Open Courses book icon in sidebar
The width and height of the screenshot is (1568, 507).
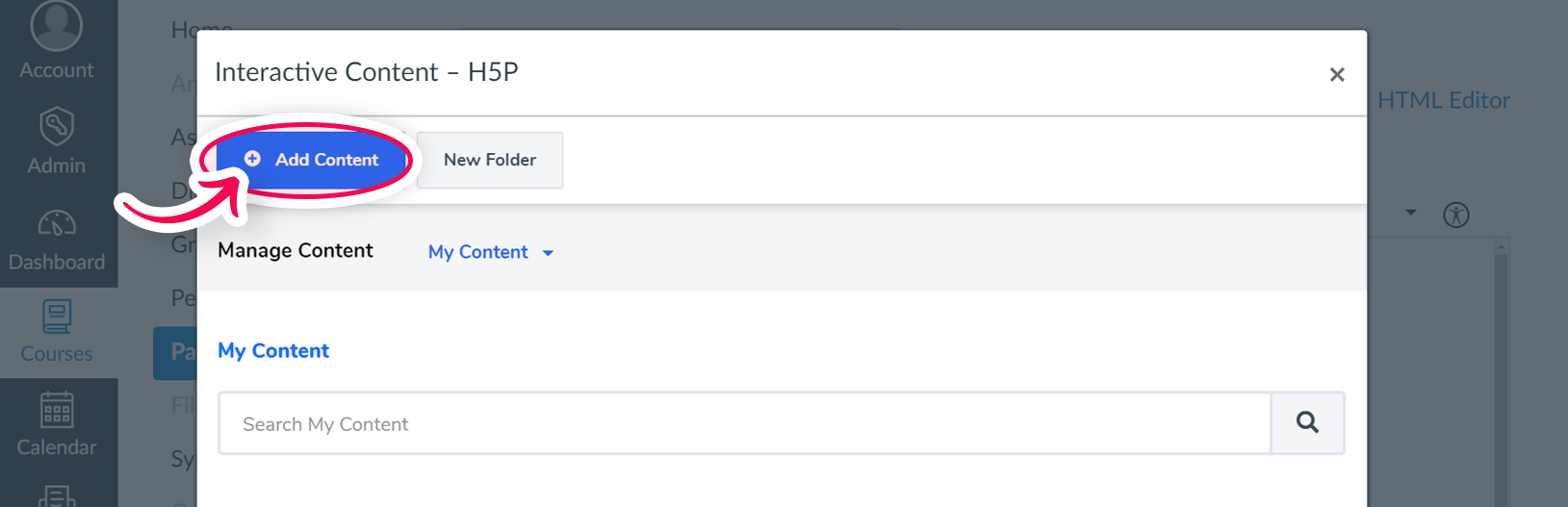(x=57, y=317)
